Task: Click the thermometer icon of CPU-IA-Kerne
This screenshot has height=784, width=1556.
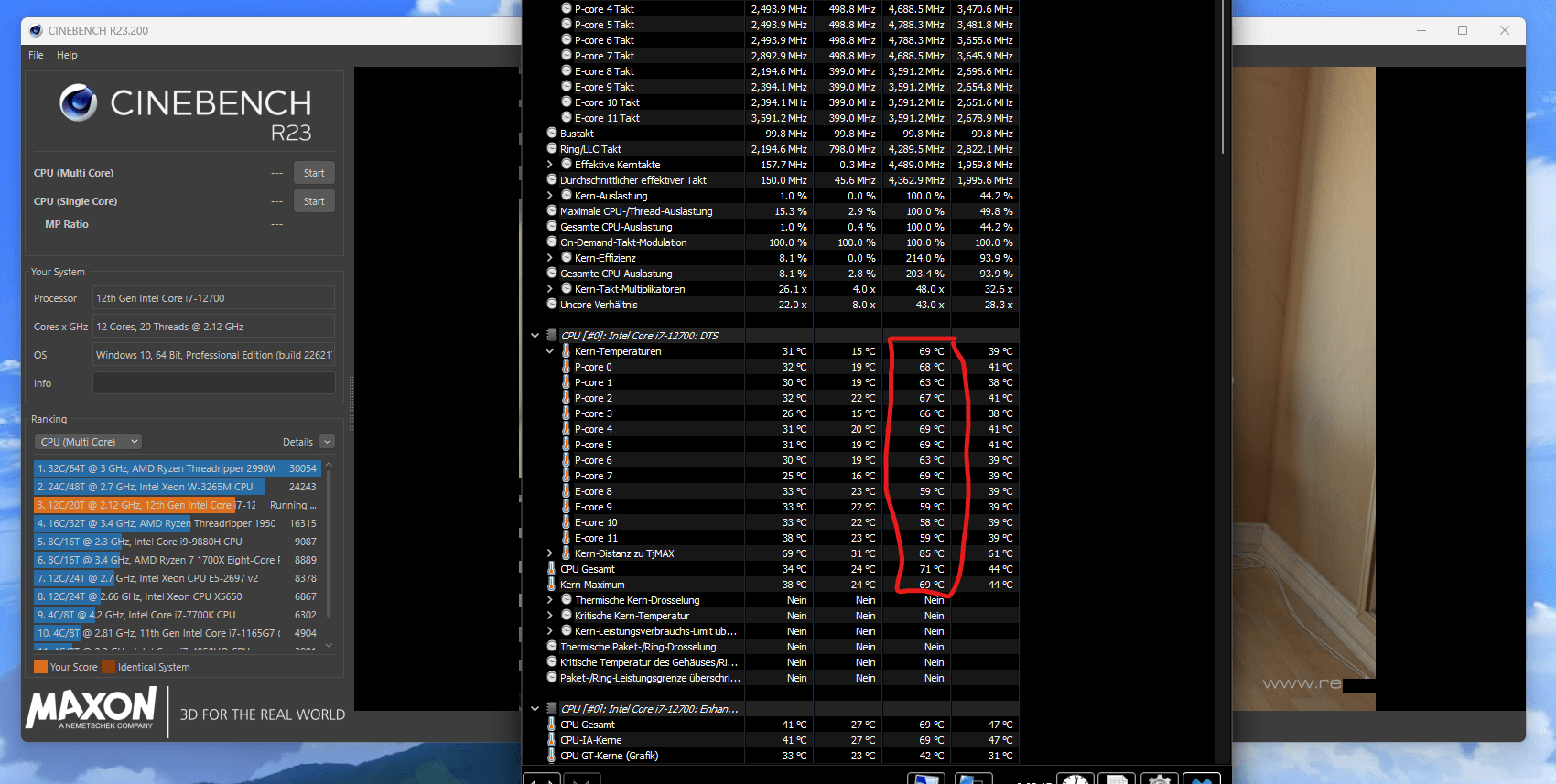Action: (x=552, y=739)
